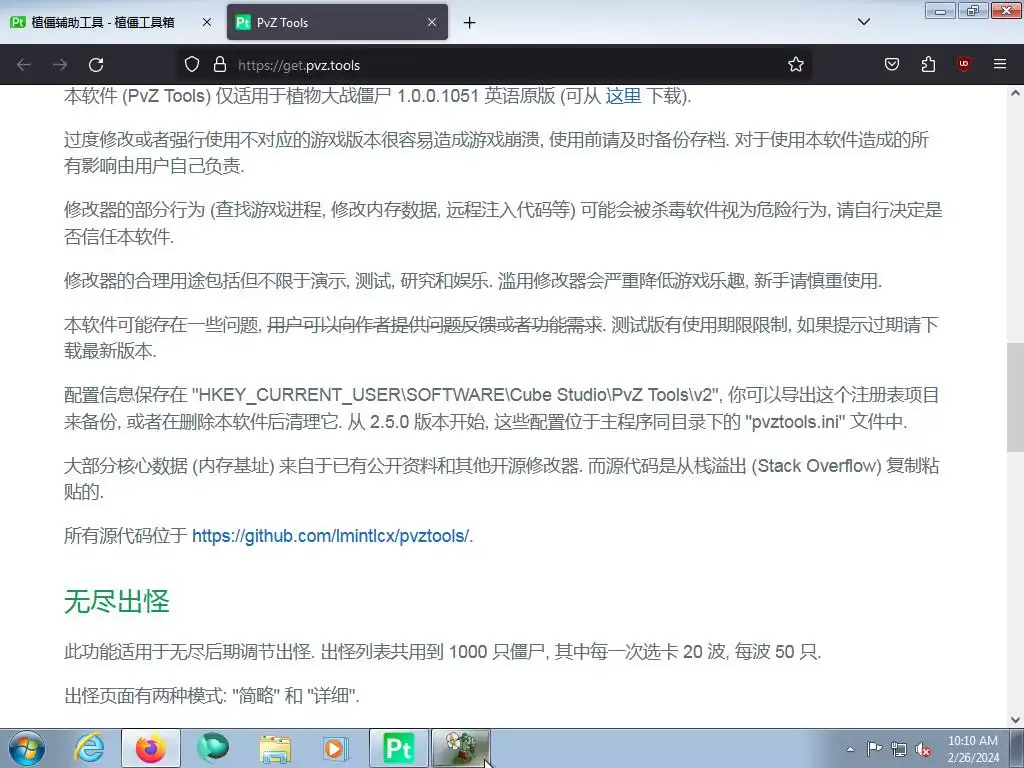
Task: Launch the media player taskbar icon
Action: tap(336, 748)
